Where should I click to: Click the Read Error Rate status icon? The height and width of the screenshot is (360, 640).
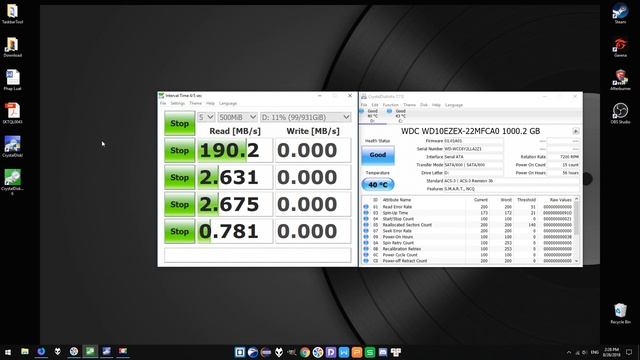click(366, 207)
